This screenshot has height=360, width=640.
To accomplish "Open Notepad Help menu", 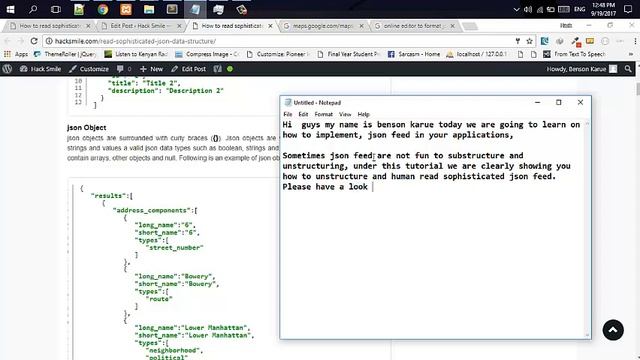I will (363, 114).
